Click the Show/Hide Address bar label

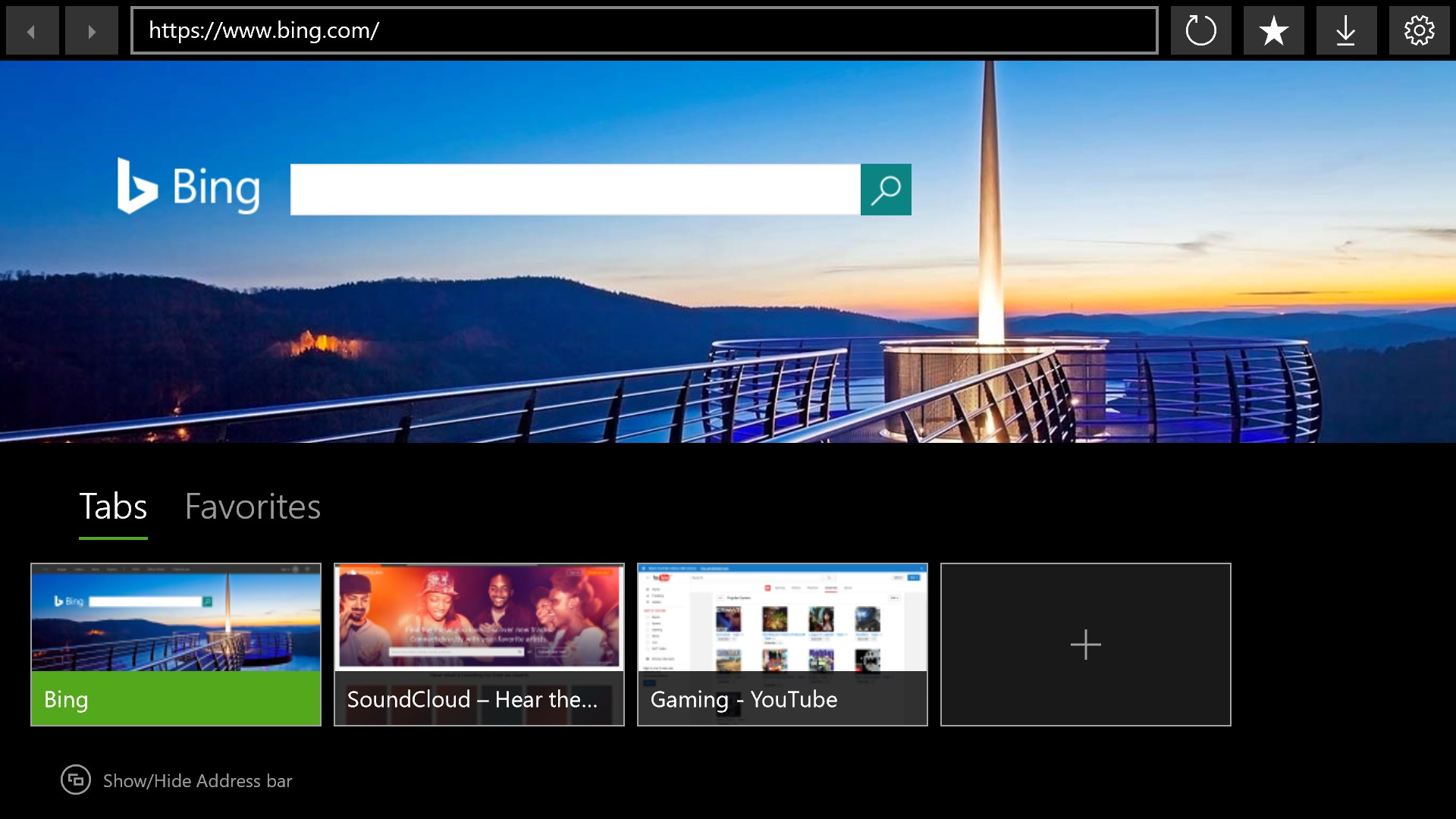(x=196, y=780)
